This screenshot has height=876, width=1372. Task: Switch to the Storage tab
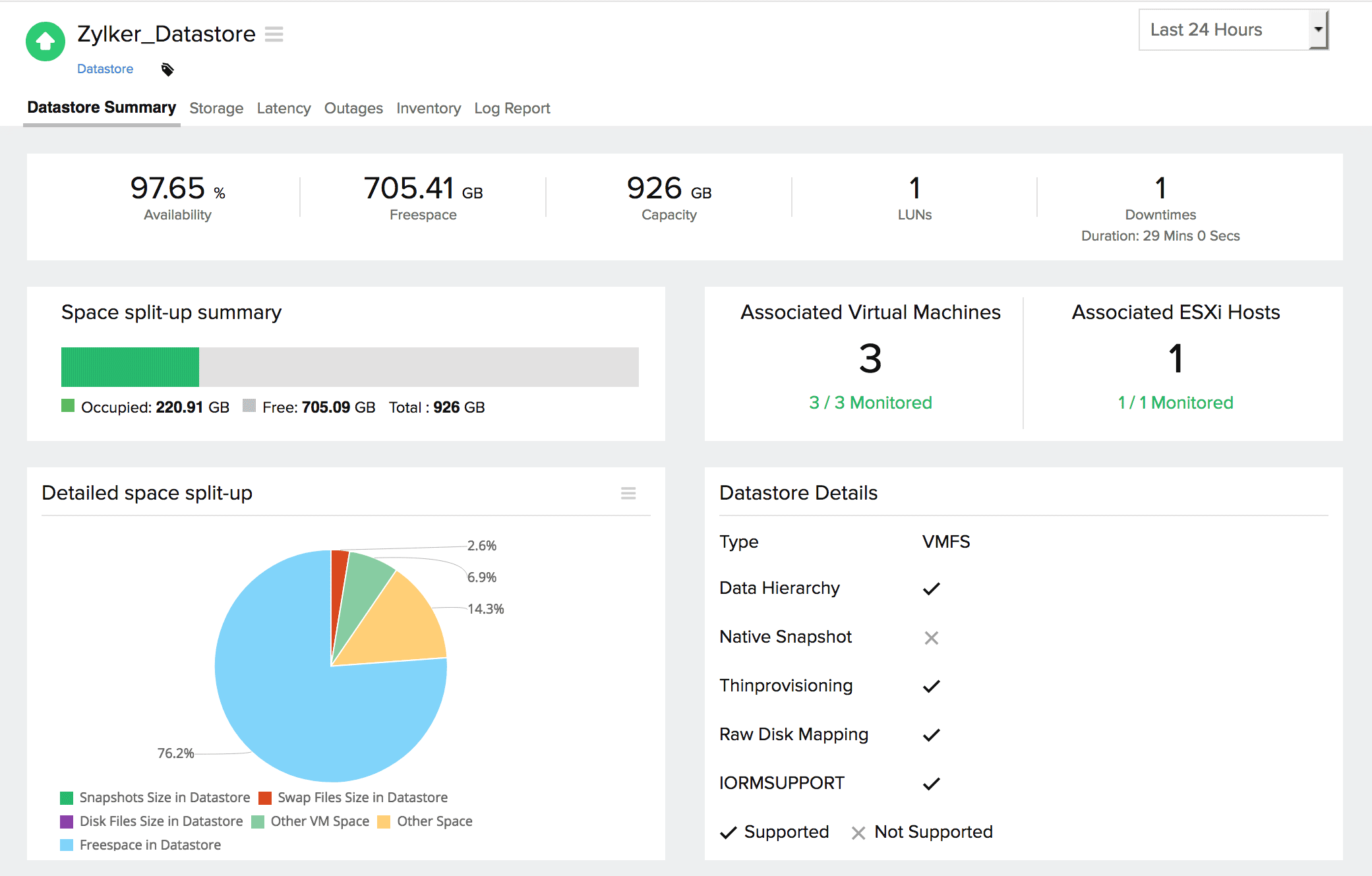[x=216, y=108]
